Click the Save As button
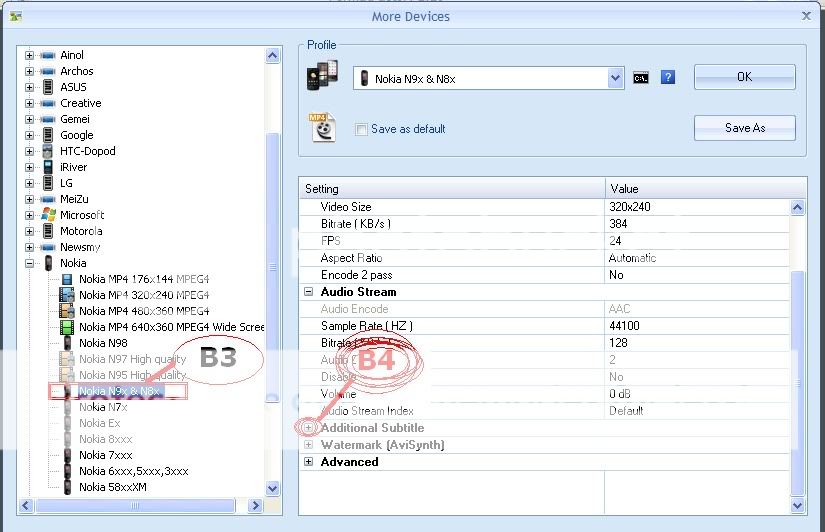Screen dimensions: 825x532 point(744,128)
